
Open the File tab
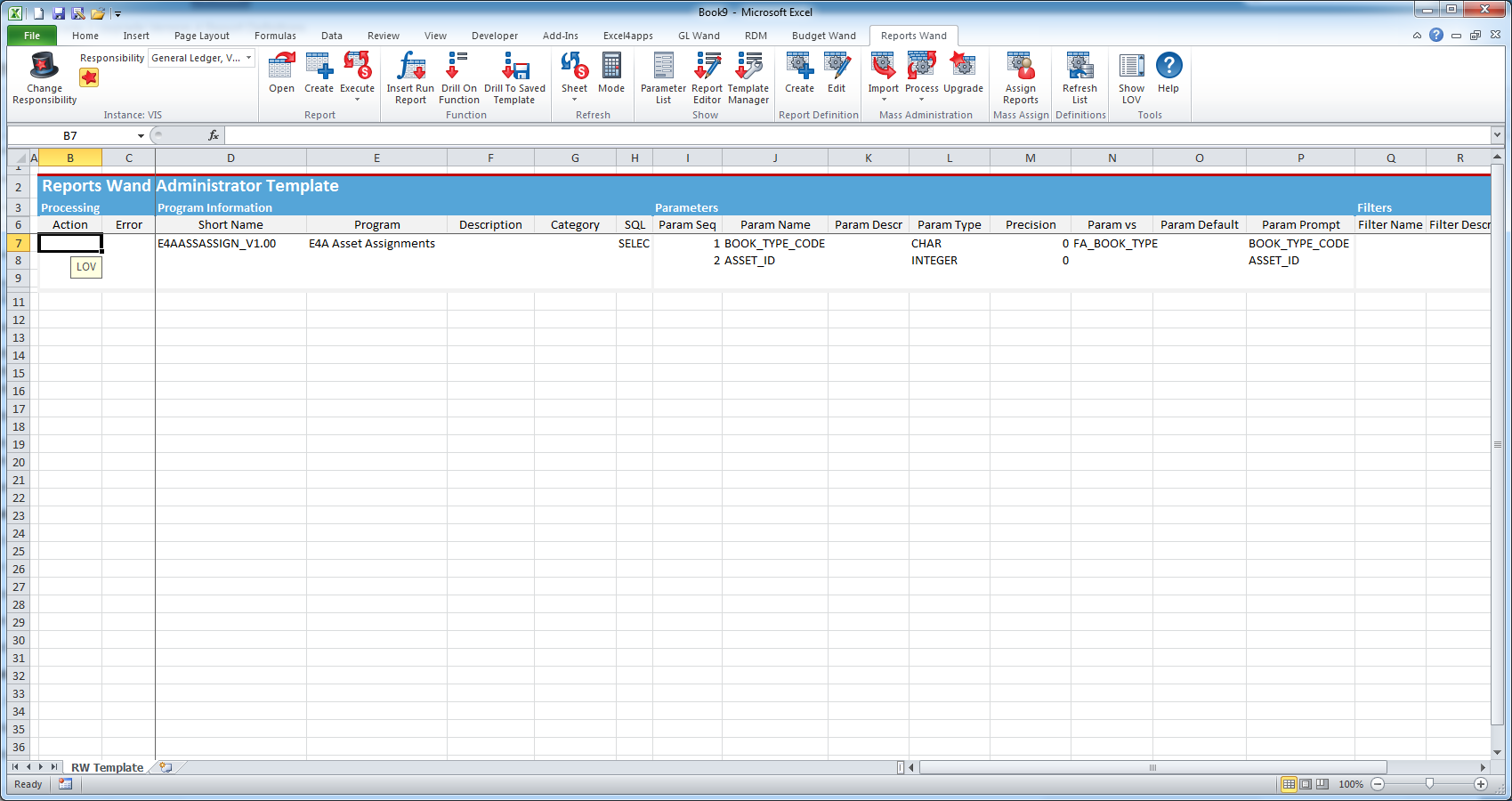pos(32,36)
